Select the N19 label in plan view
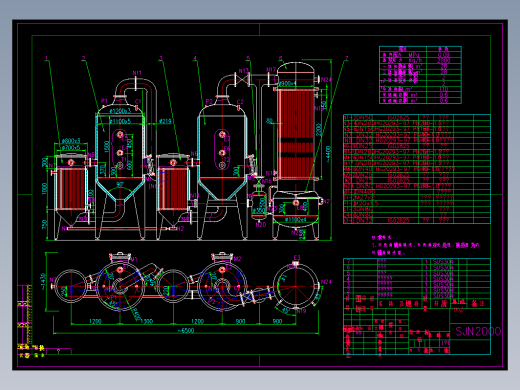The width and height of the screenshot is (520, 390). (x=301, y=311)
